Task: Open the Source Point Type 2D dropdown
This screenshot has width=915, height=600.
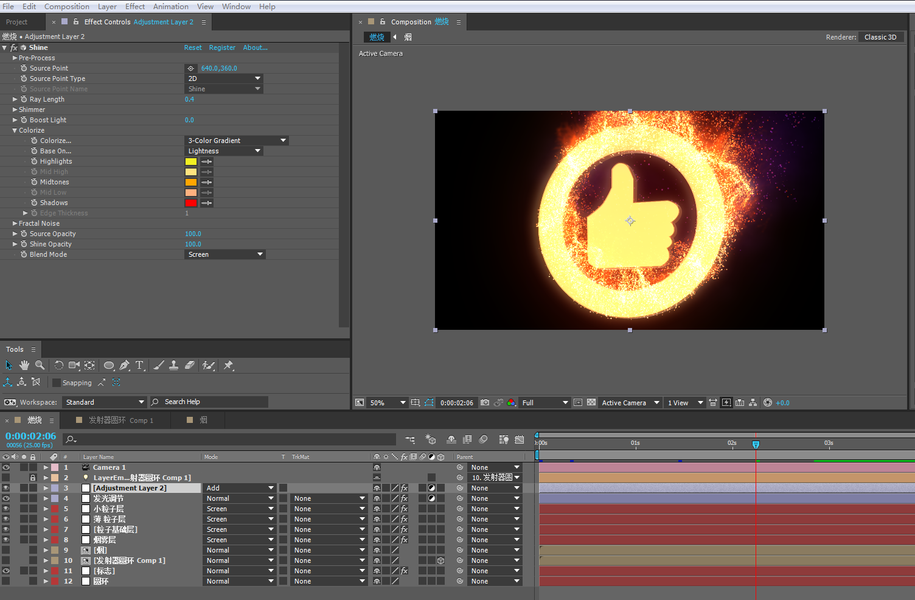Action: point(223,78)
